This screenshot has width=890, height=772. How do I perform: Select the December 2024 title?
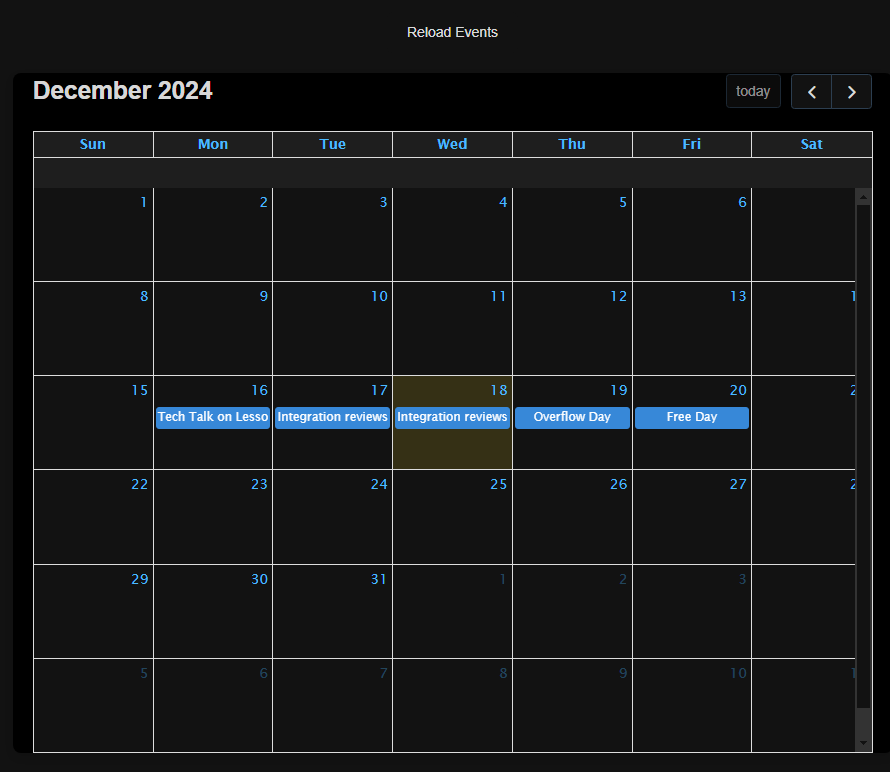click(123, 91)
